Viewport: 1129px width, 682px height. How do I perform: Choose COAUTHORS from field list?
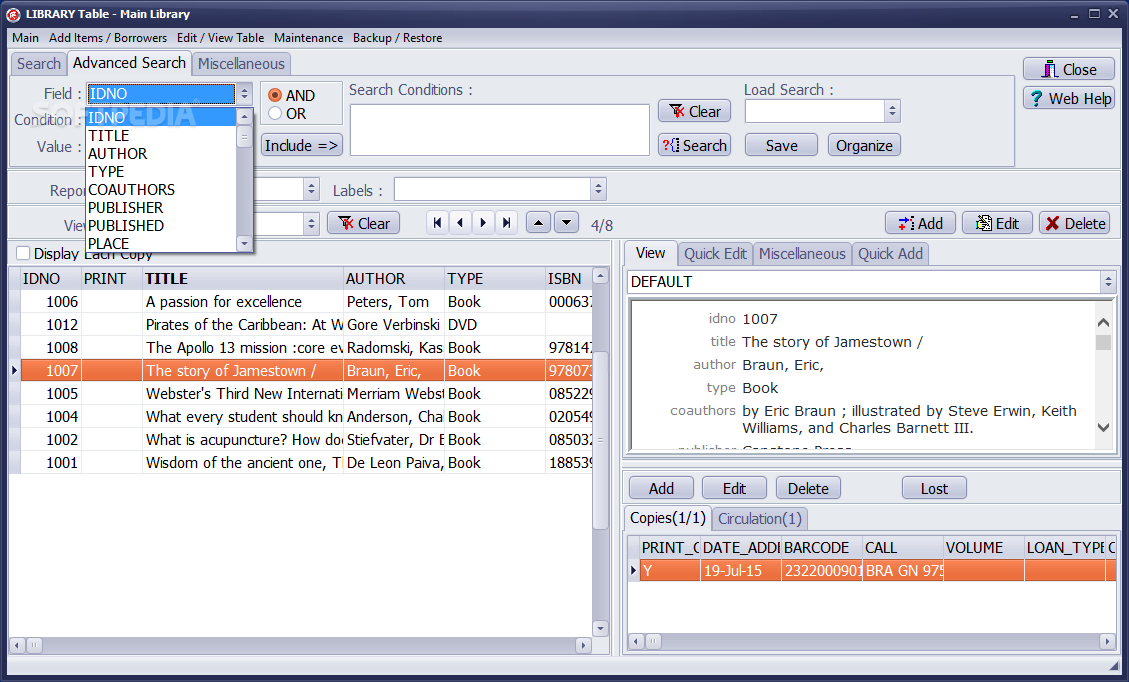(161, 189)
